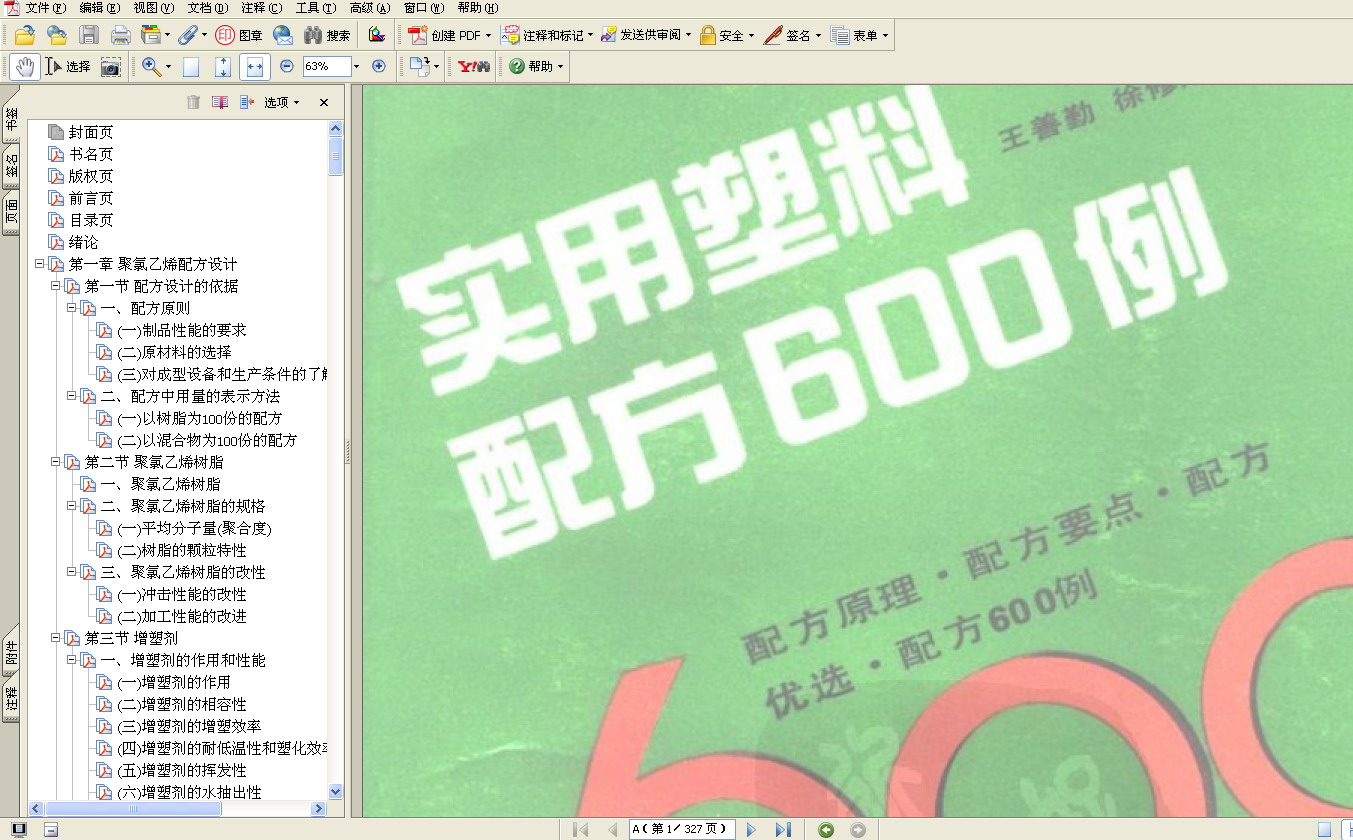Screen dimensions: 1353x840
Task: Collapse the 第一章 聚氯乙烯配方设计 bookmark
Action: click(x=40, y=264)
